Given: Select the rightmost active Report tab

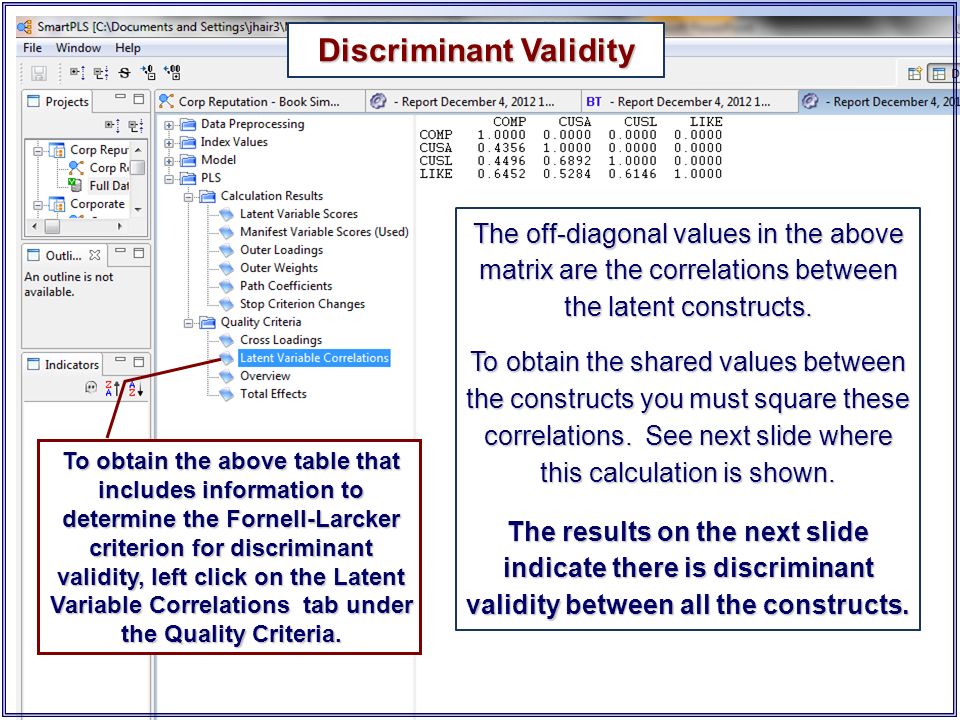Looking at the screenshot, I should (x=879, y=102).
